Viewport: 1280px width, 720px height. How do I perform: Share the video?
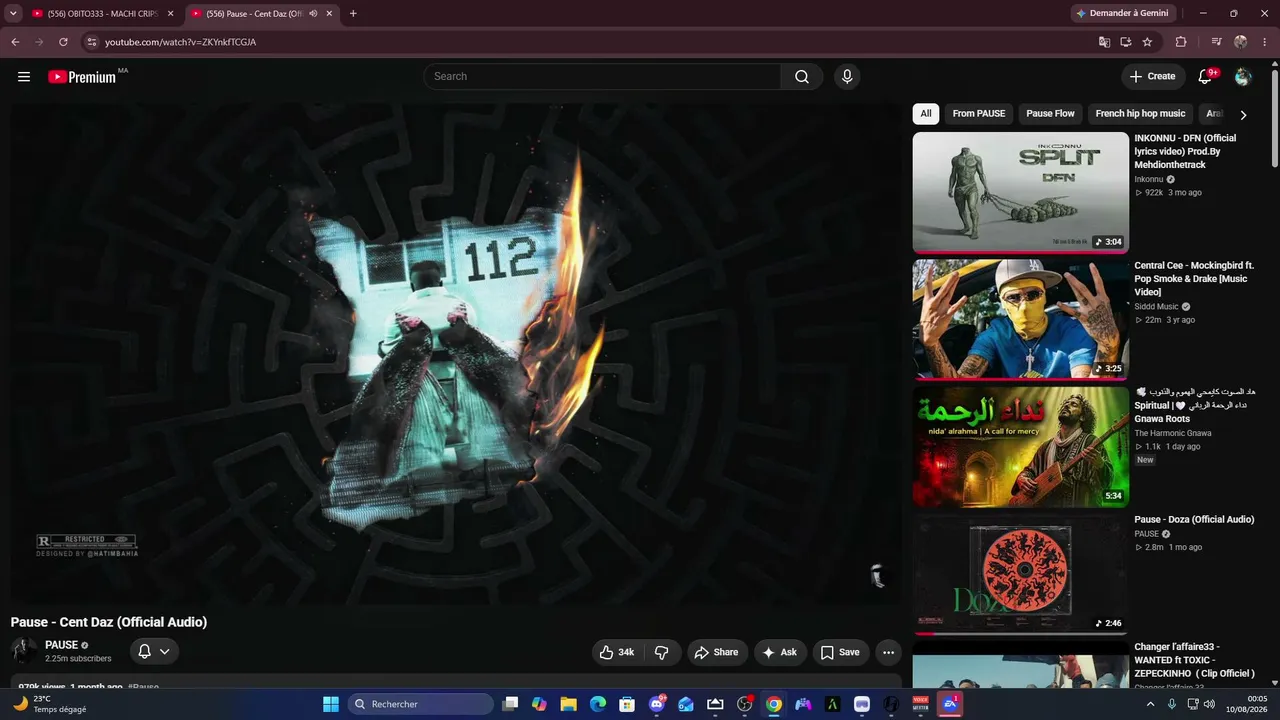point(717,652)
